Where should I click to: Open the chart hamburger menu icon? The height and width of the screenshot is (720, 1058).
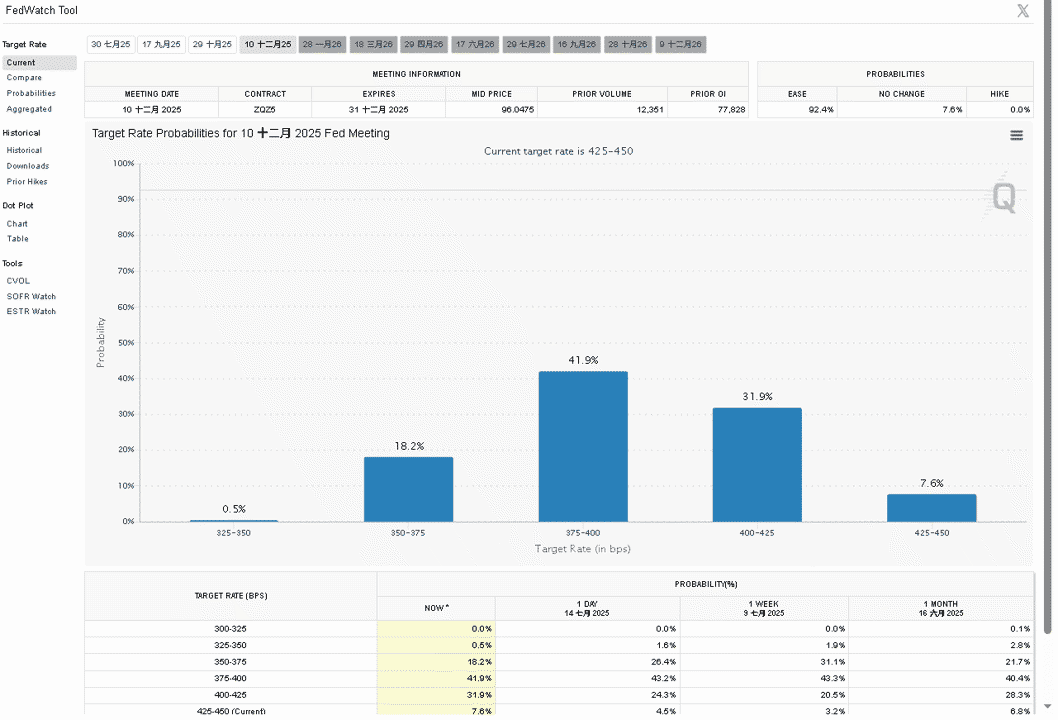(1016, 136)
